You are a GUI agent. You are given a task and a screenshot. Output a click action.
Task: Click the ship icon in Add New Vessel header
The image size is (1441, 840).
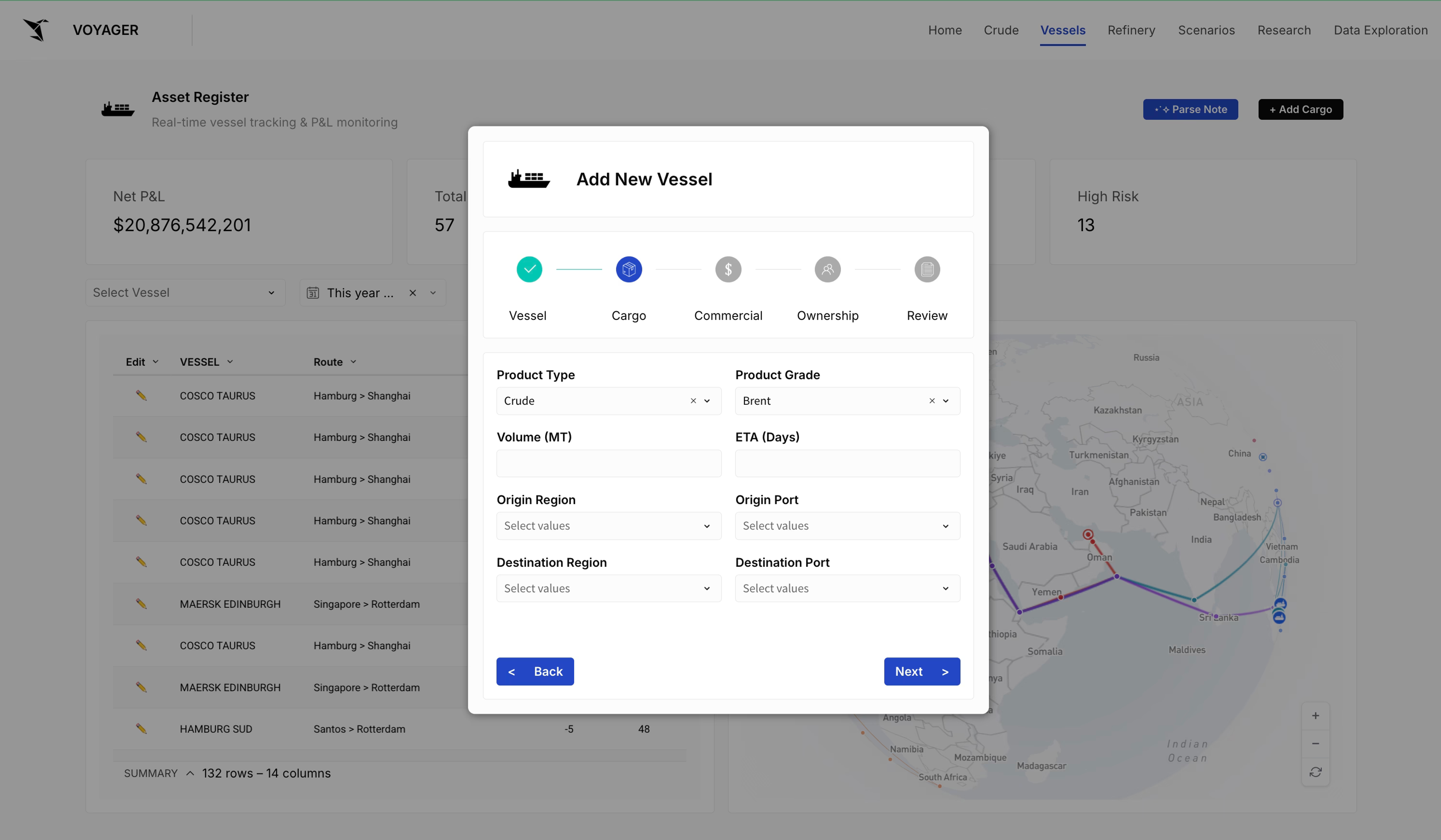(x=528, y=179)
